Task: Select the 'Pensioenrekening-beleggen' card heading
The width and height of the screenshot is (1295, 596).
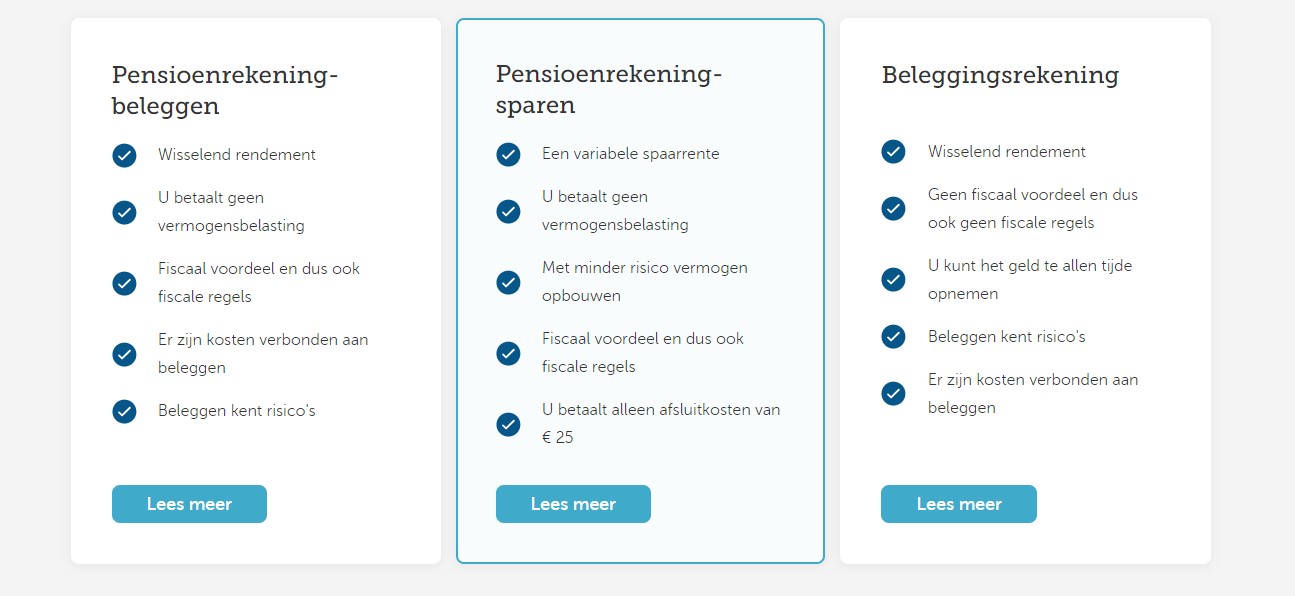Action: (225, 90)
